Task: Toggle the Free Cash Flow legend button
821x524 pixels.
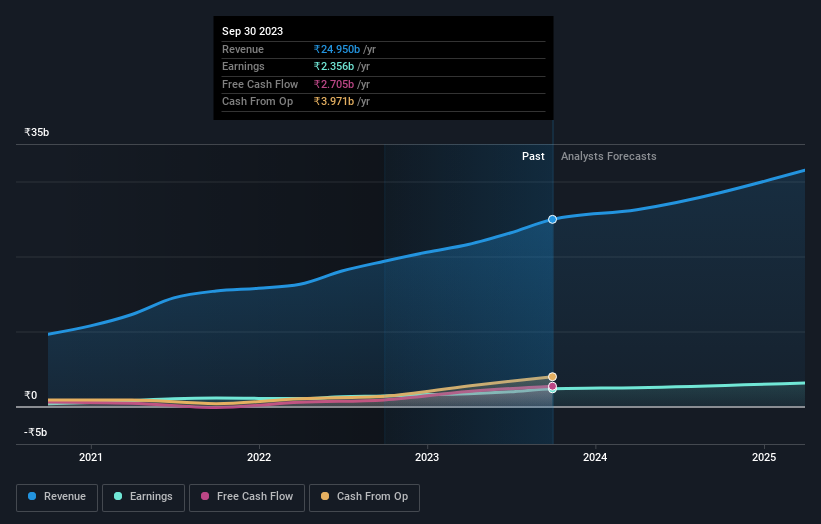Action: [247, 497]
